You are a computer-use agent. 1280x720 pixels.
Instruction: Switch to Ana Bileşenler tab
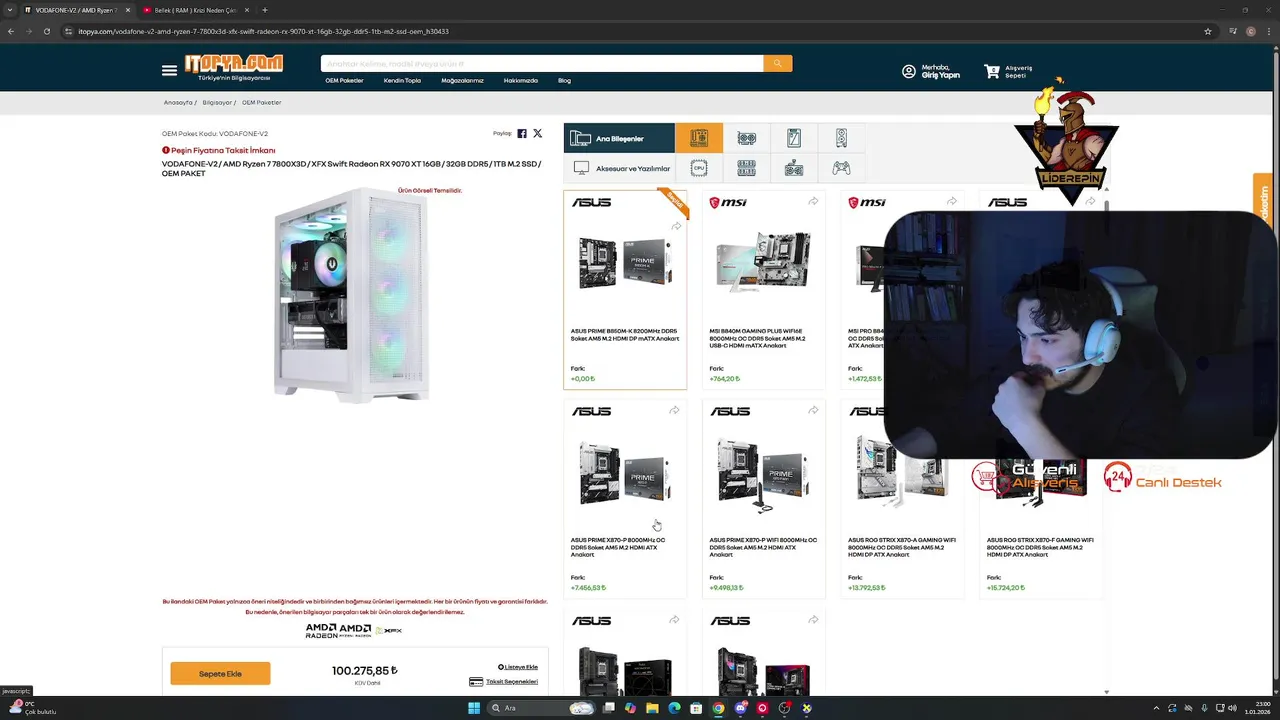[619, 138]
